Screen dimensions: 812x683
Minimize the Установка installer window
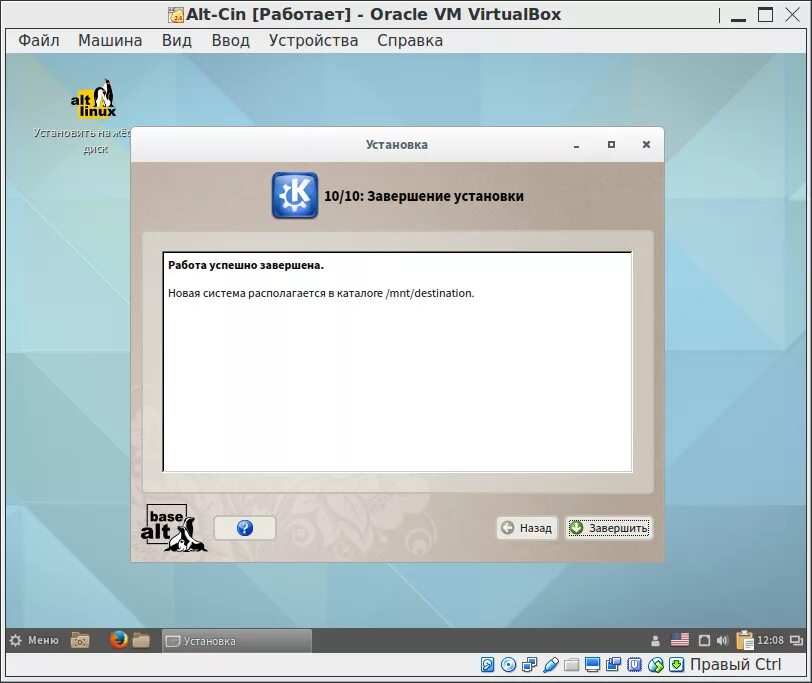[x=576, y=145]
